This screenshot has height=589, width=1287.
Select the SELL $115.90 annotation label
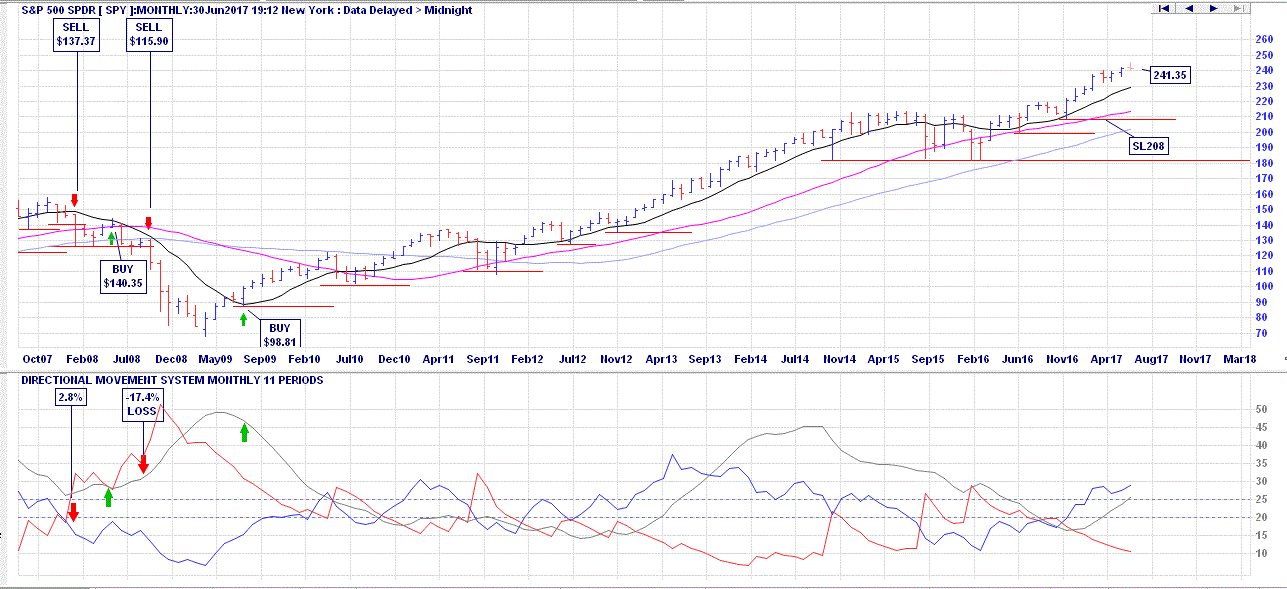point(149,33)
